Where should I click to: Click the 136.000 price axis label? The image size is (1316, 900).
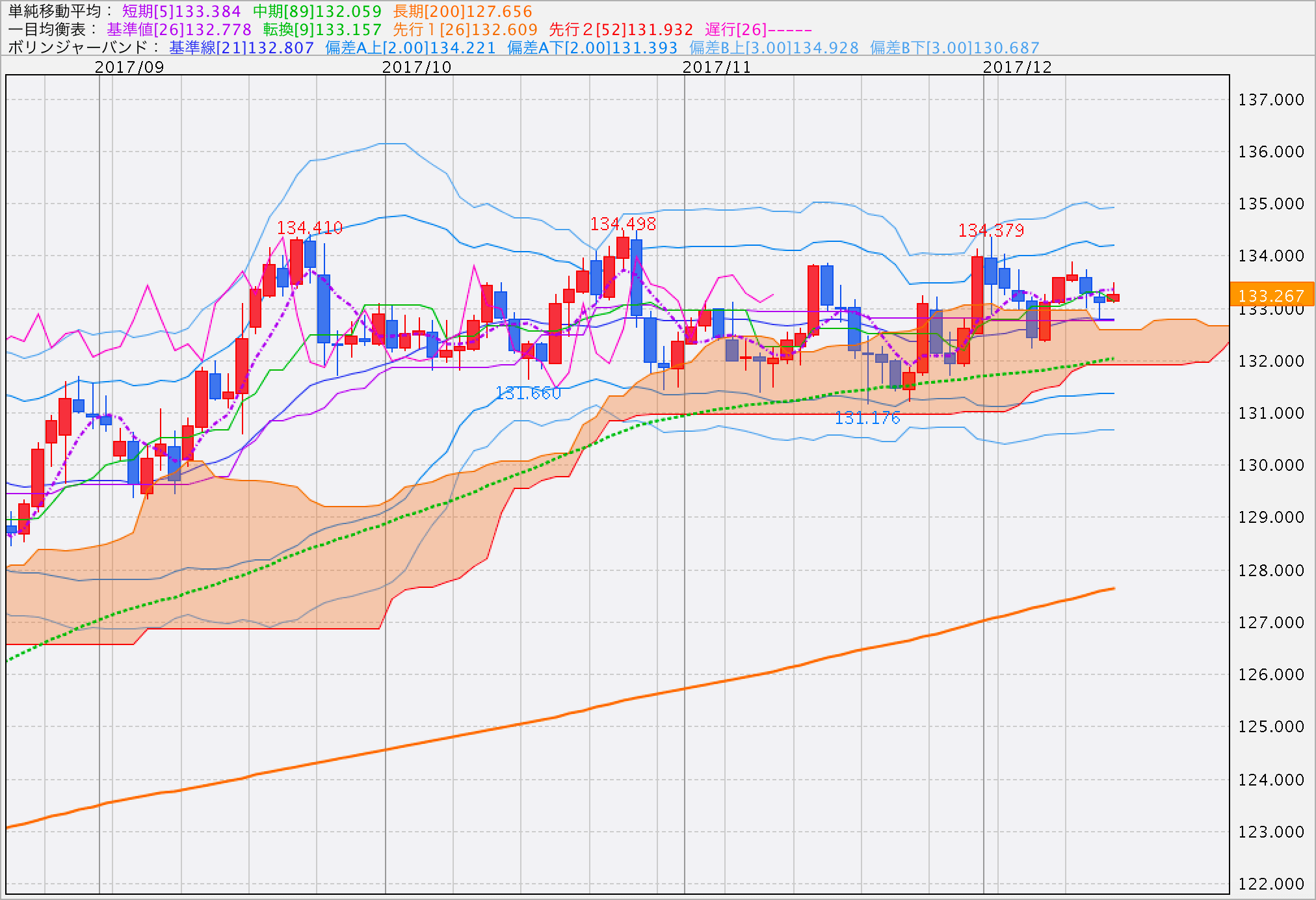1271,152
